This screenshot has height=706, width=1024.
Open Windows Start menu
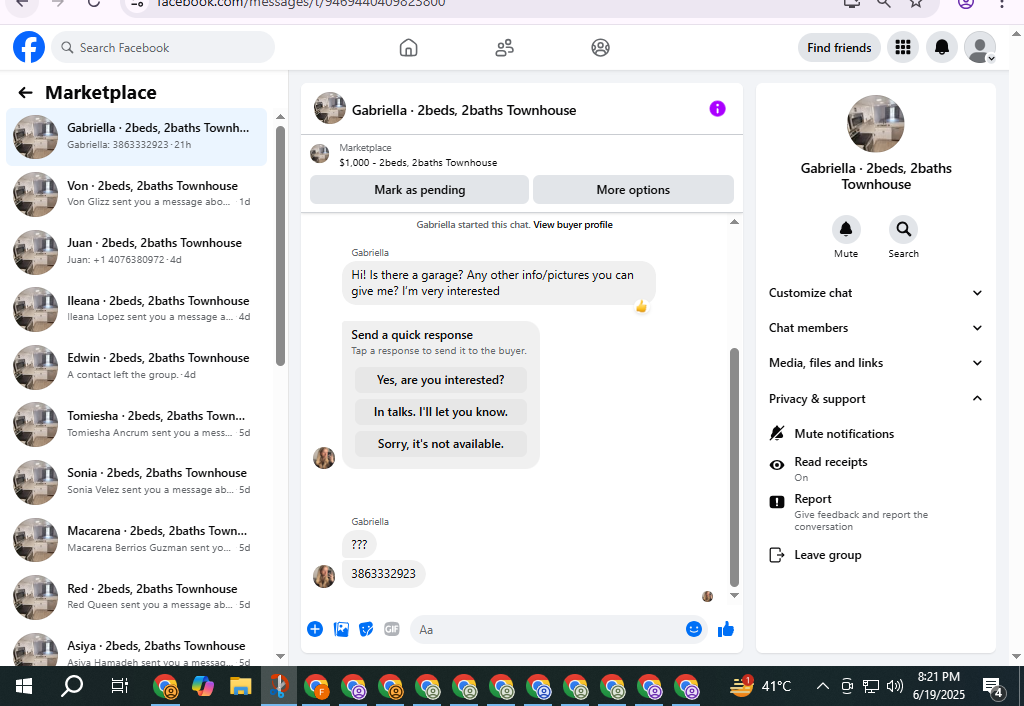point(24,686)
